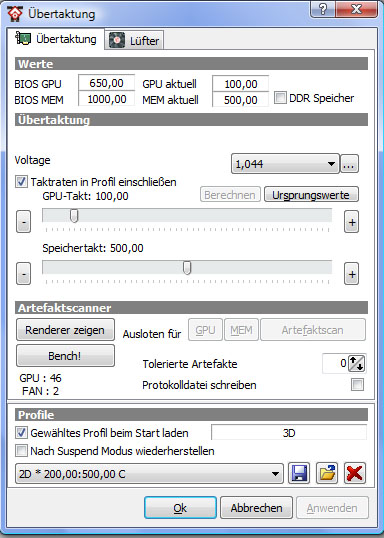Uncheck Taktraten in Profil einschließen
Screen dimensions: 384x538
21,182
